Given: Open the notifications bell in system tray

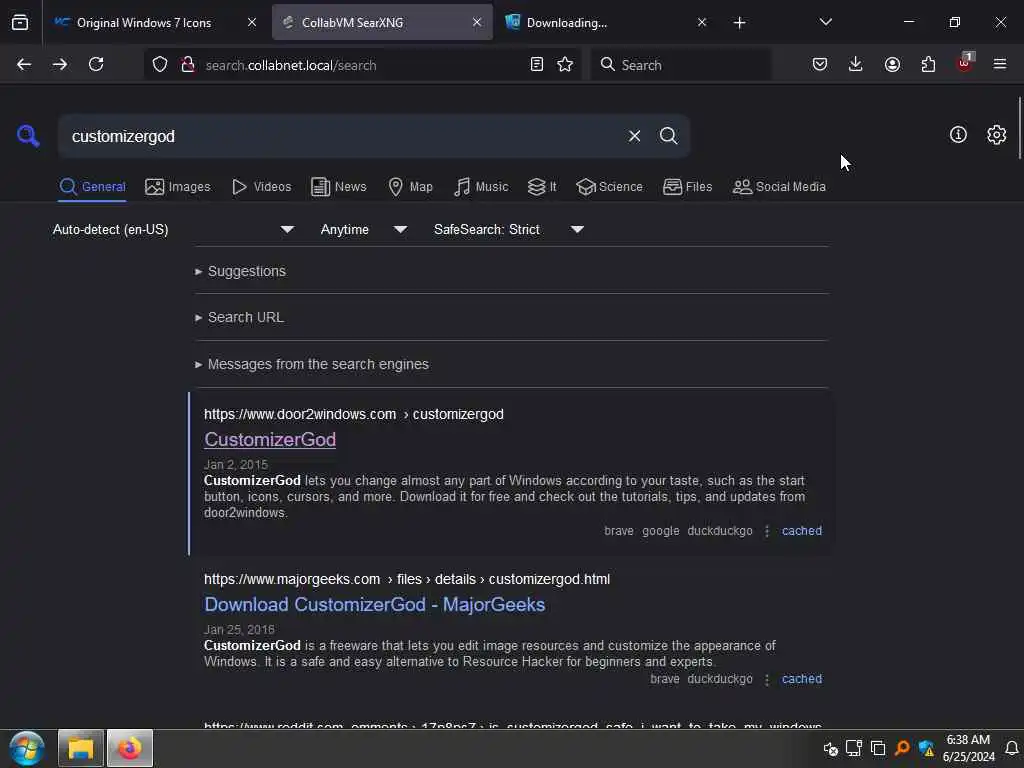Looking at the screenshot, I should point(1012,748).
